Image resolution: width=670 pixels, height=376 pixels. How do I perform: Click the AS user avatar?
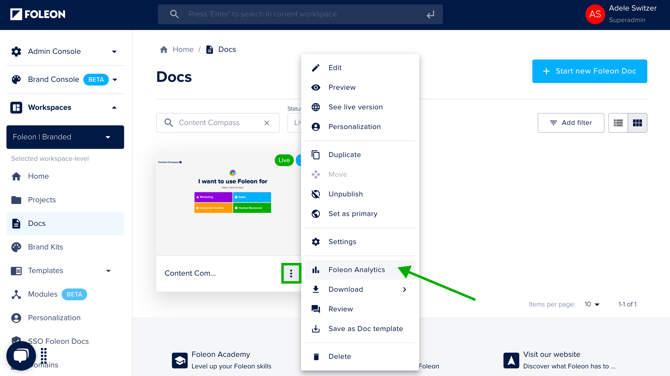tap(595, 14)
